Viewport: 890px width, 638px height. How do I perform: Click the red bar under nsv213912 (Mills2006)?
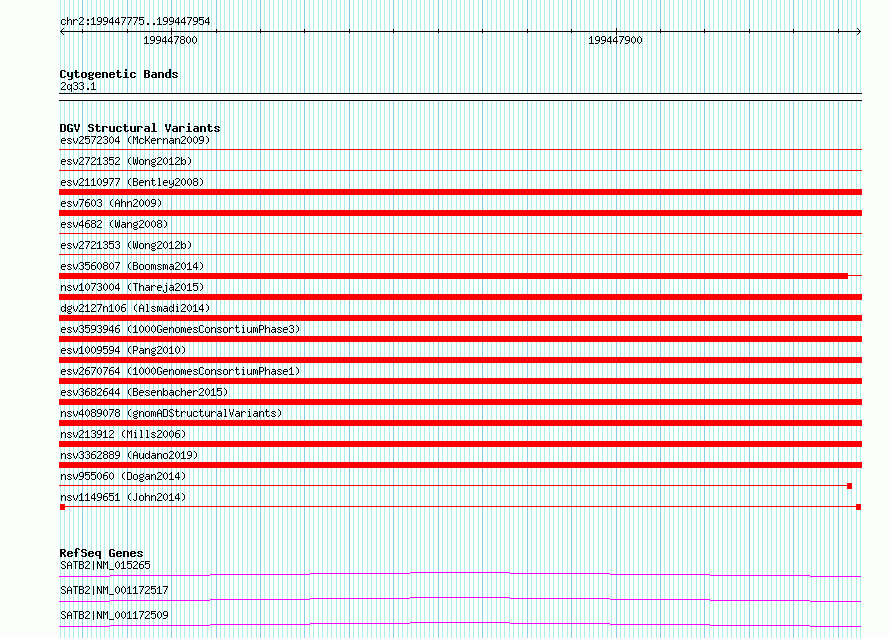pos(460,444)
